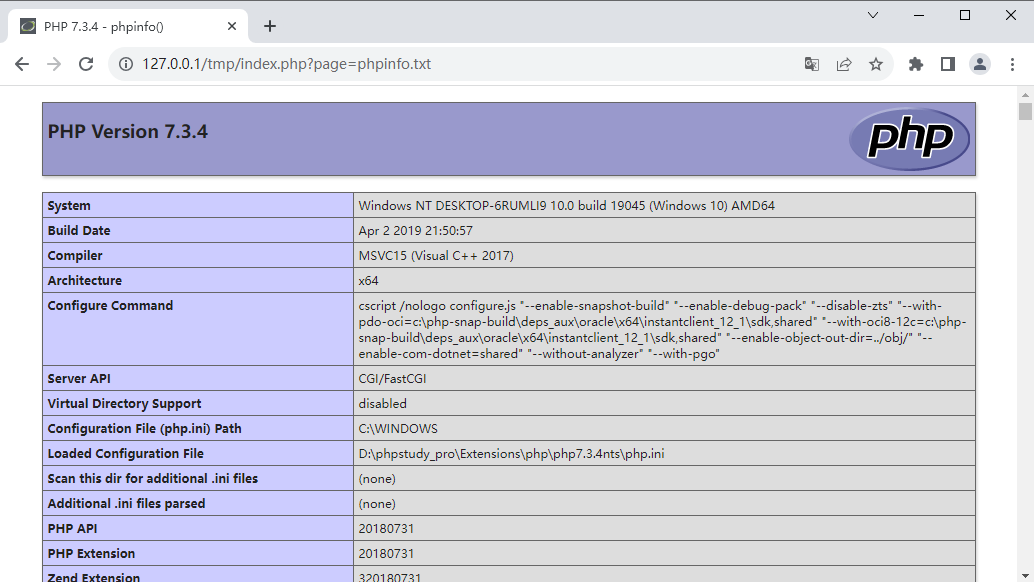The height and width of the screenshot is (582, 1034).
Task: Select the MSVC15 (Visual C++ 2017) value
Action: [436, 256]
